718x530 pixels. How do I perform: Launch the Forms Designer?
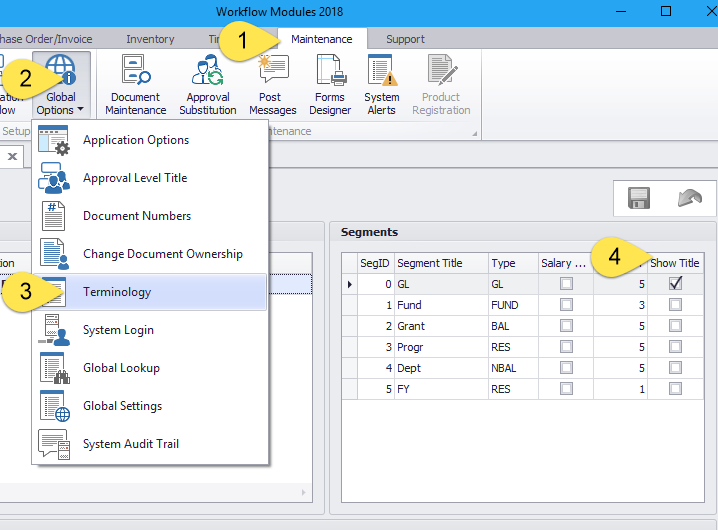(x=330, y=84)
